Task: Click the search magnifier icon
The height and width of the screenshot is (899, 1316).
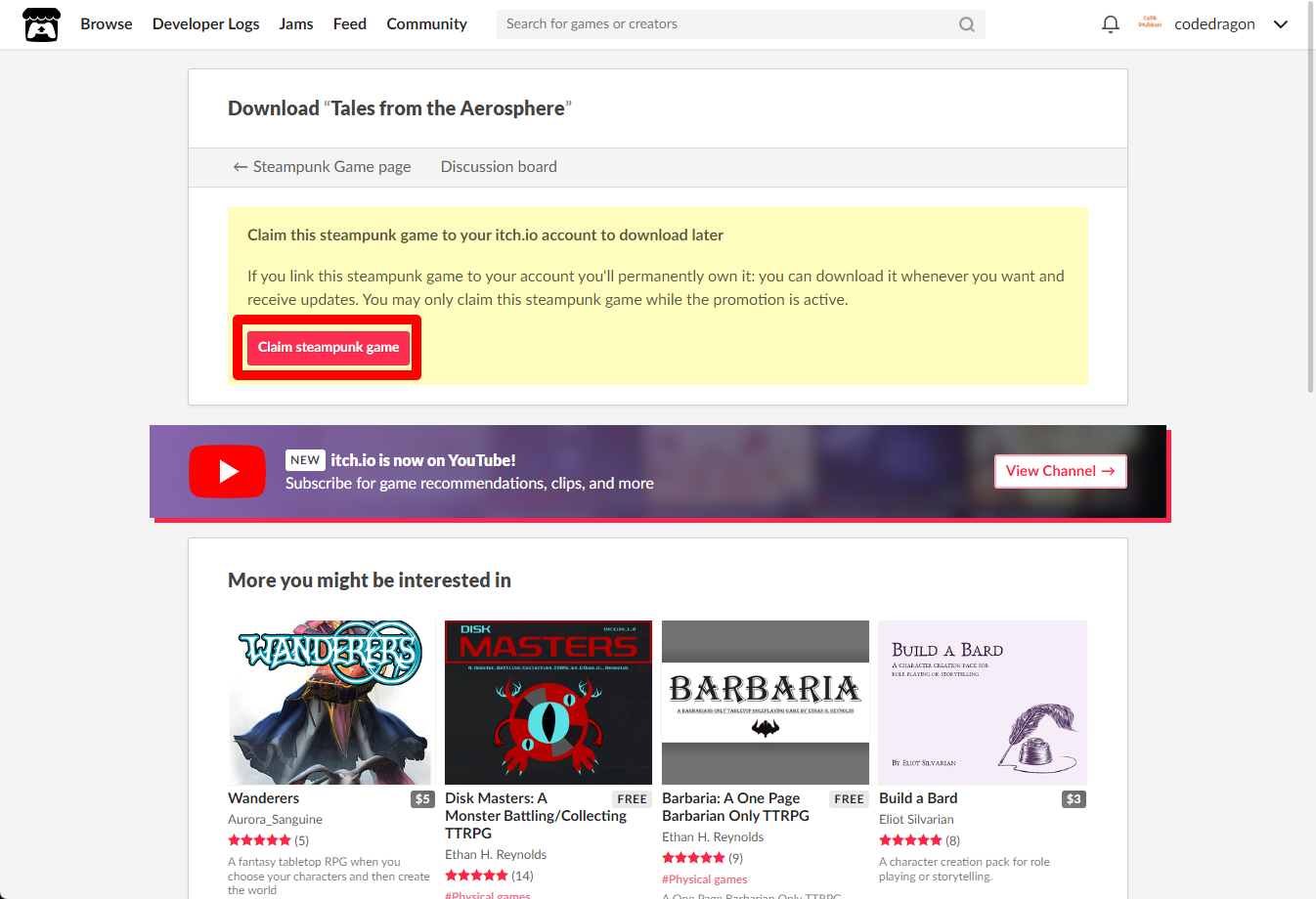Action: click(x=967, y=24)
